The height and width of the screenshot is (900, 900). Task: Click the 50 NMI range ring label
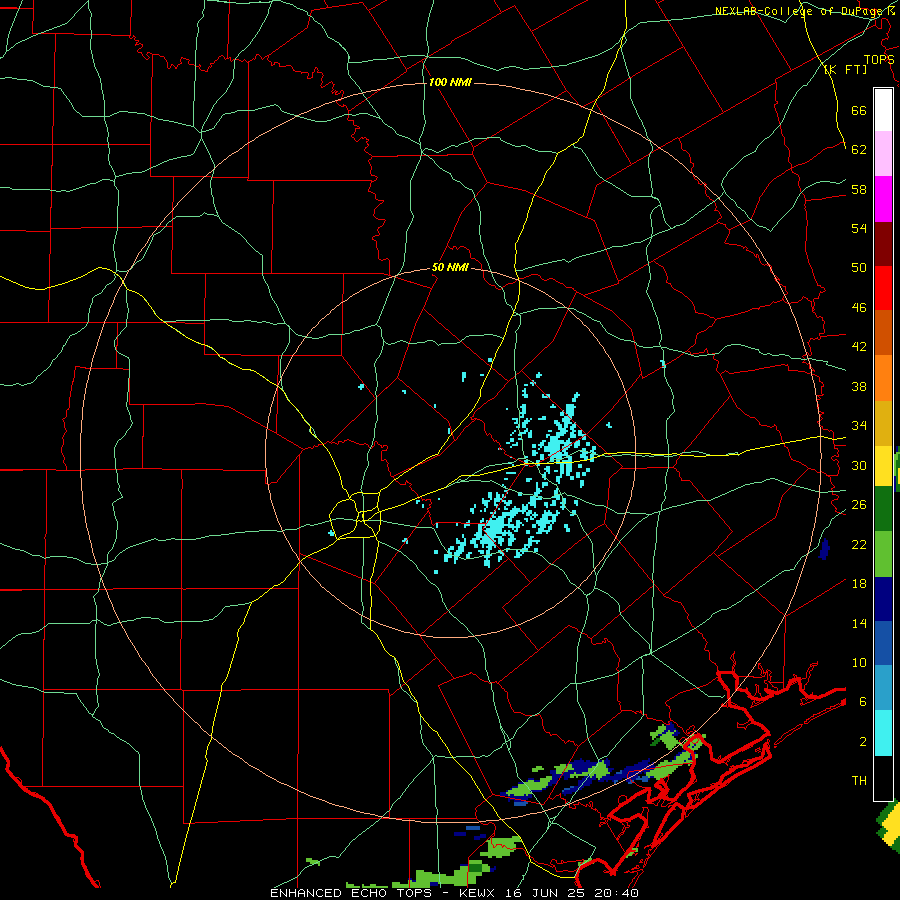click(450, 267)
